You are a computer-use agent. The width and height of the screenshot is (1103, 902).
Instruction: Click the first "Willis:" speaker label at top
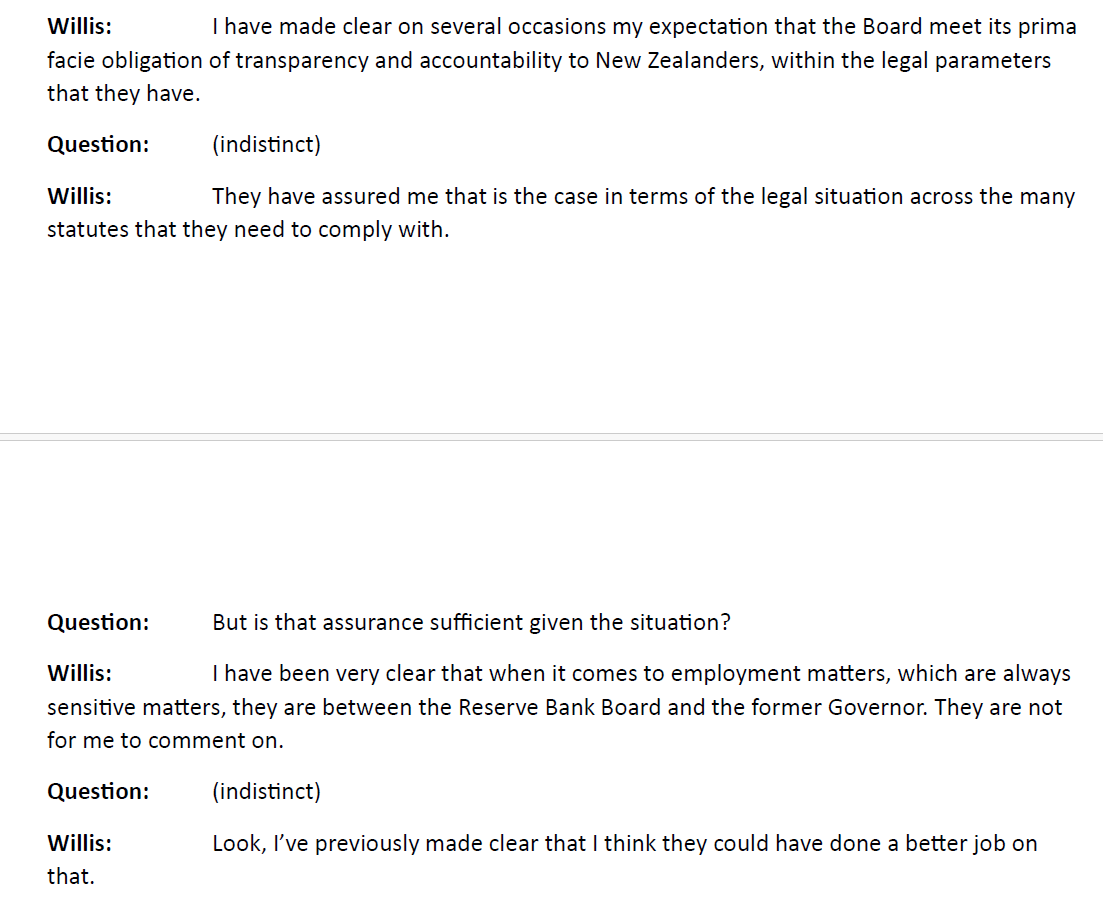tap(79, 27)
